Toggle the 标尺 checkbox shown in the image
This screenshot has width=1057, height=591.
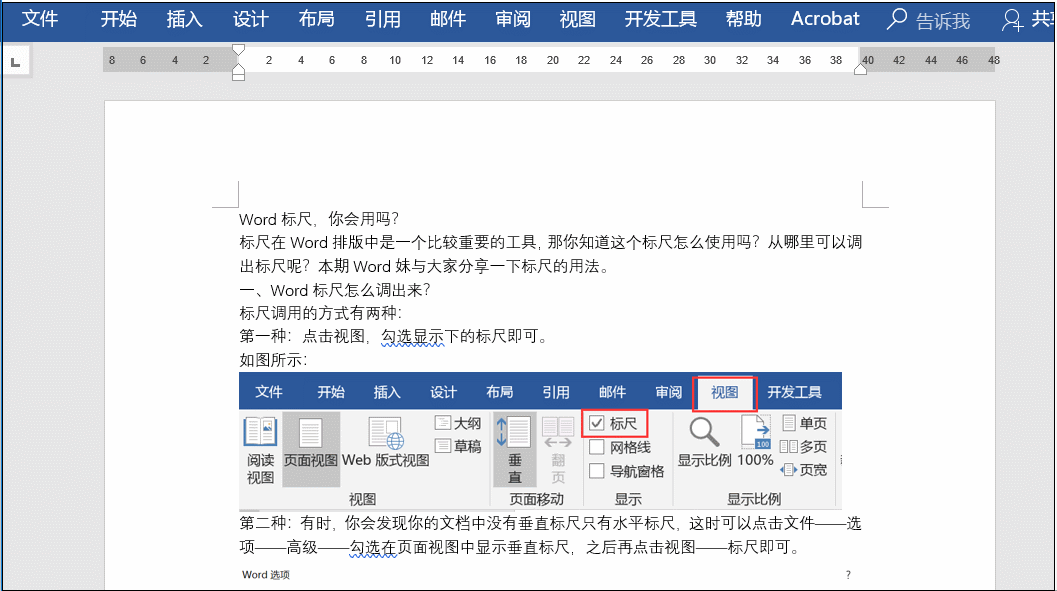tap(597, 421)
